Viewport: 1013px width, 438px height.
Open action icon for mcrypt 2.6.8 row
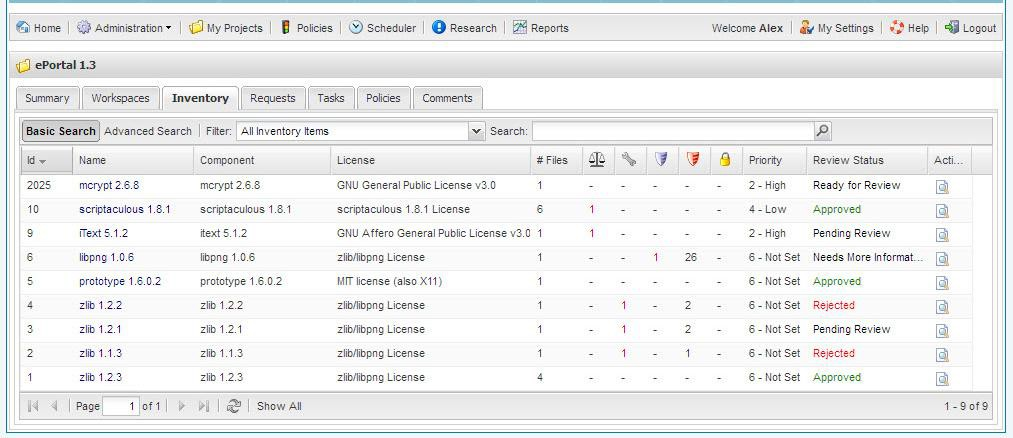(x=942, y=186)
